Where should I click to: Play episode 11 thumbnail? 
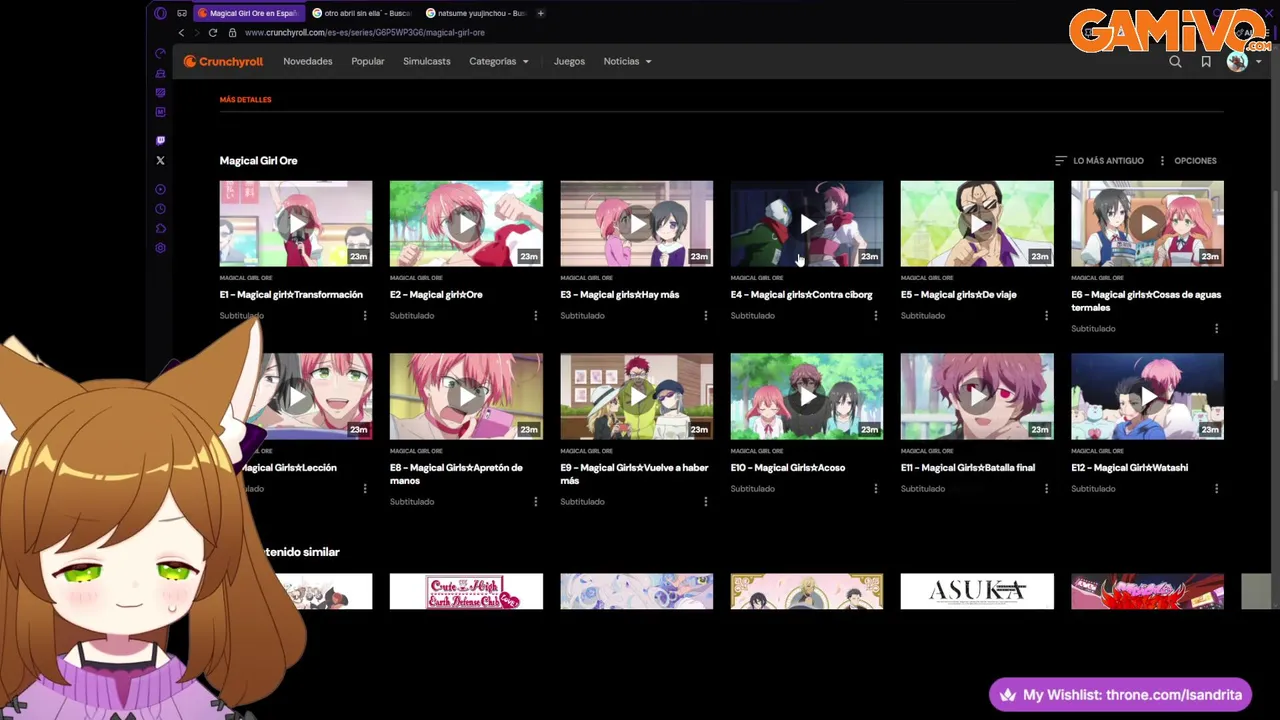[x=977, y=397]
